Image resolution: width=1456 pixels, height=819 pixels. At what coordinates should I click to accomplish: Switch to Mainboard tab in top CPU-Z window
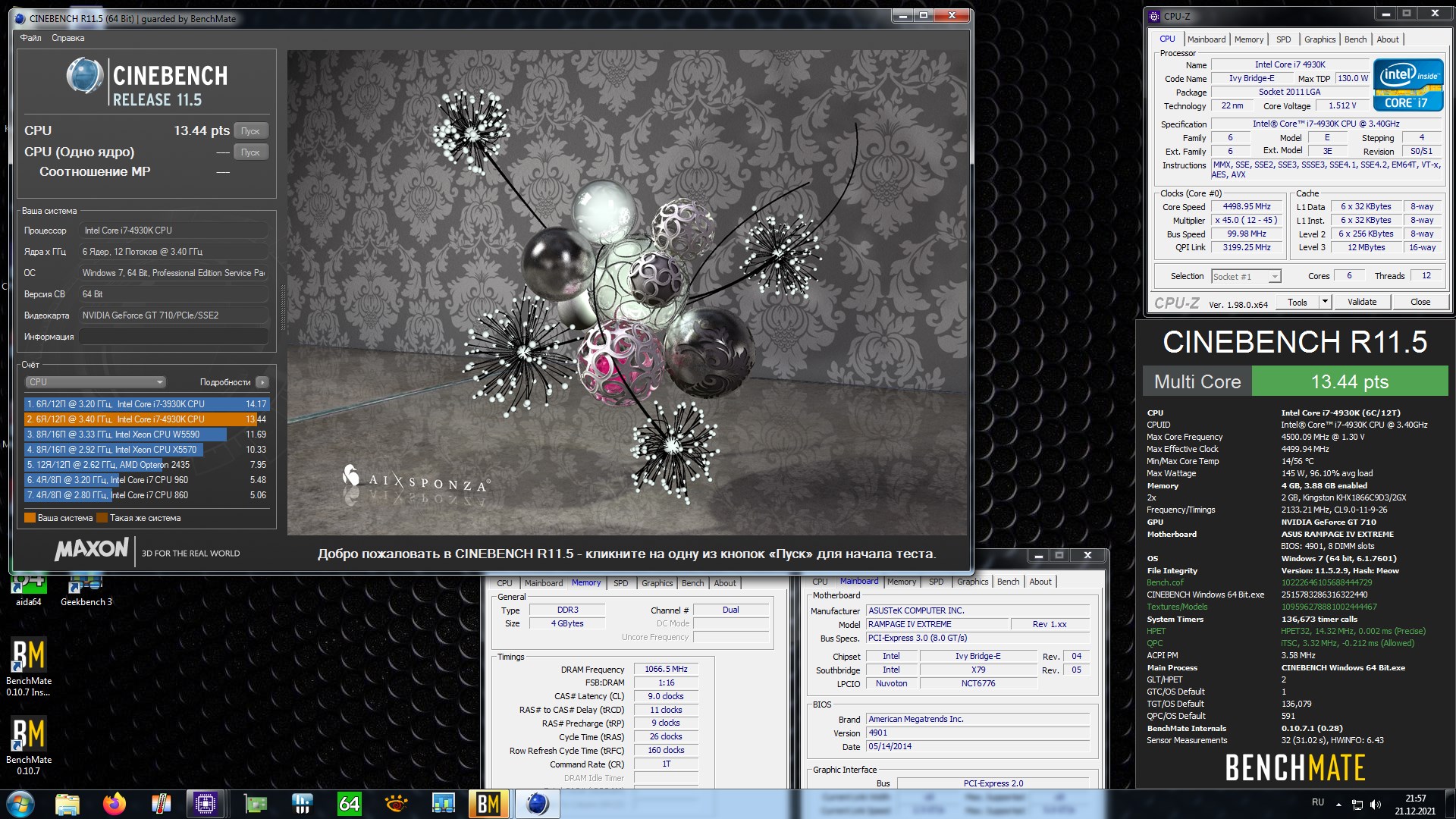[x=1207, y=39]
